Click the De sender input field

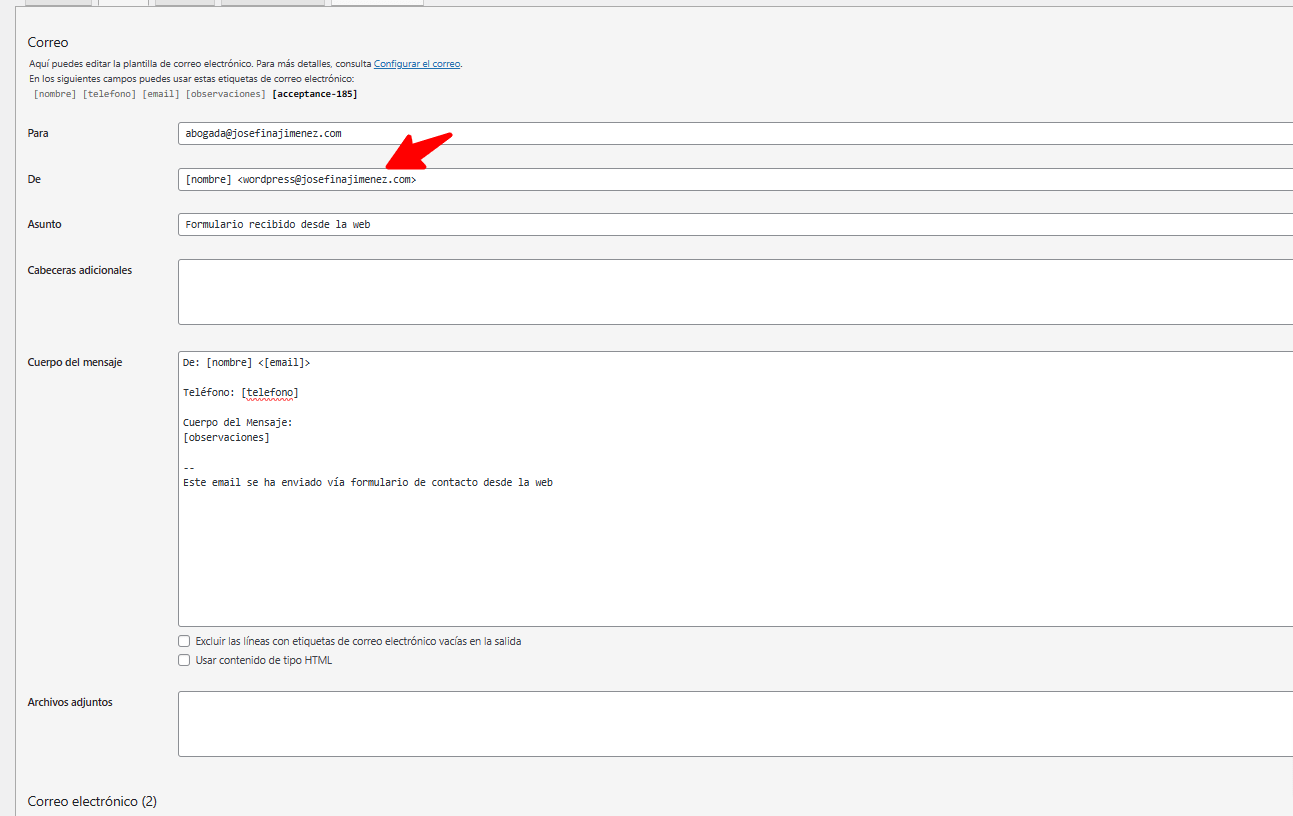coord(735,180)
